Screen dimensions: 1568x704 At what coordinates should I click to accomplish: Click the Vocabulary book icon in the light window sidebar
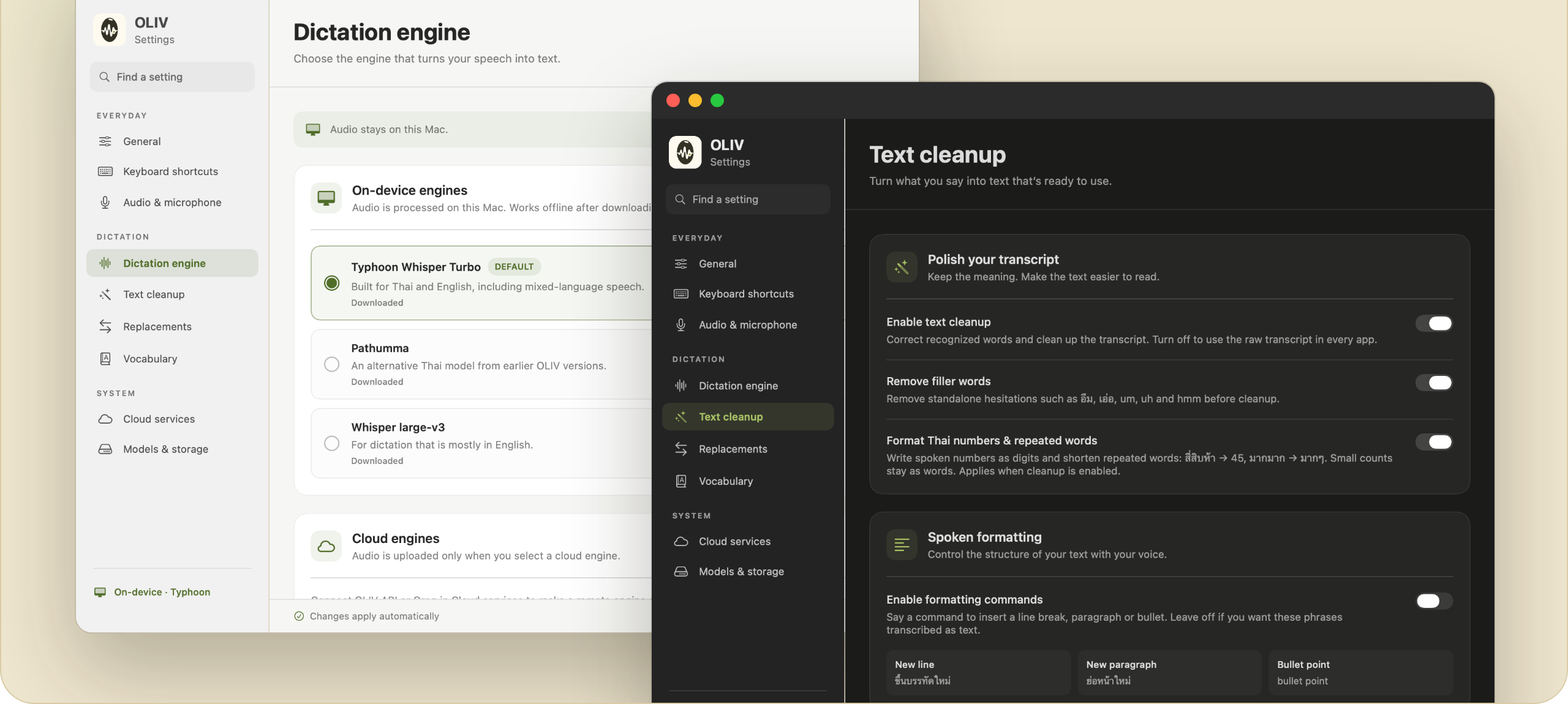(105, 359)
